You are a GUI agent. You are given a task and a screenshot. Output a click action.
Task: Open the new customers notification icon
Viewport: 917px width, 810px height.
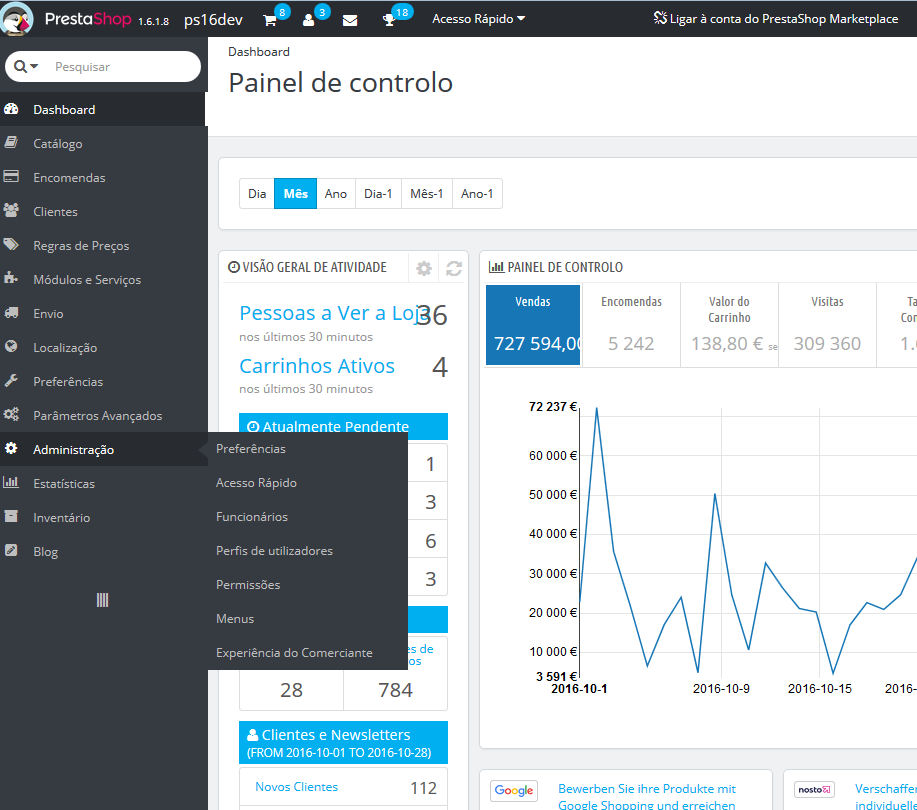(x=309, y=20)
